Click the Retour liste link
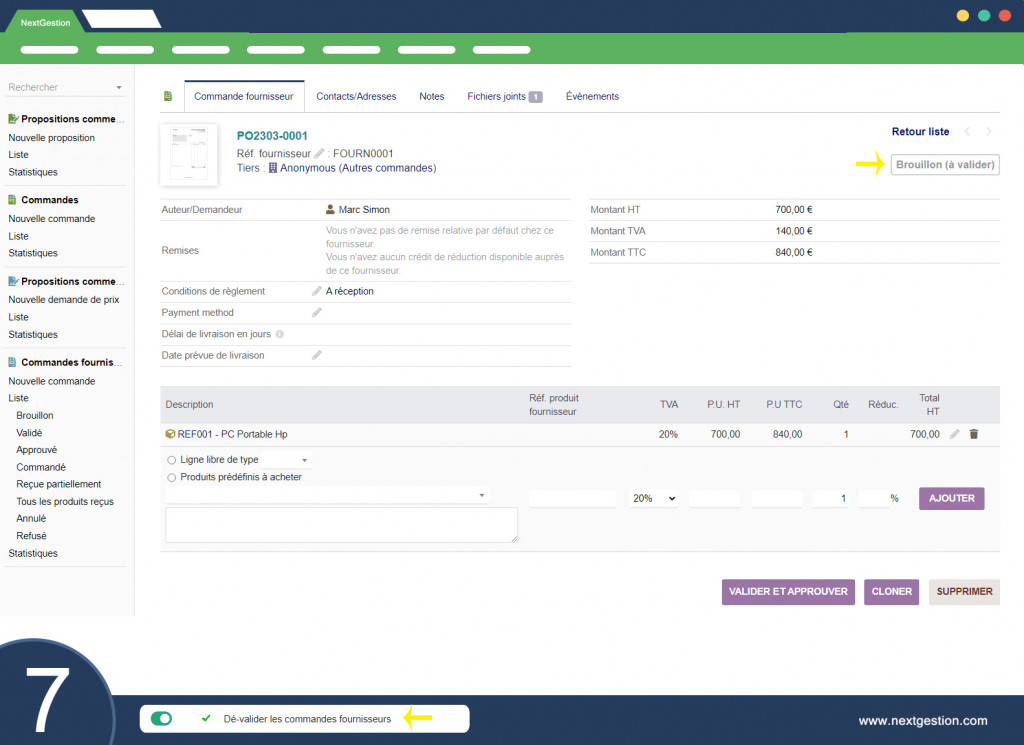This screenshot has width=1024, height=745. [x=920, y=132]
